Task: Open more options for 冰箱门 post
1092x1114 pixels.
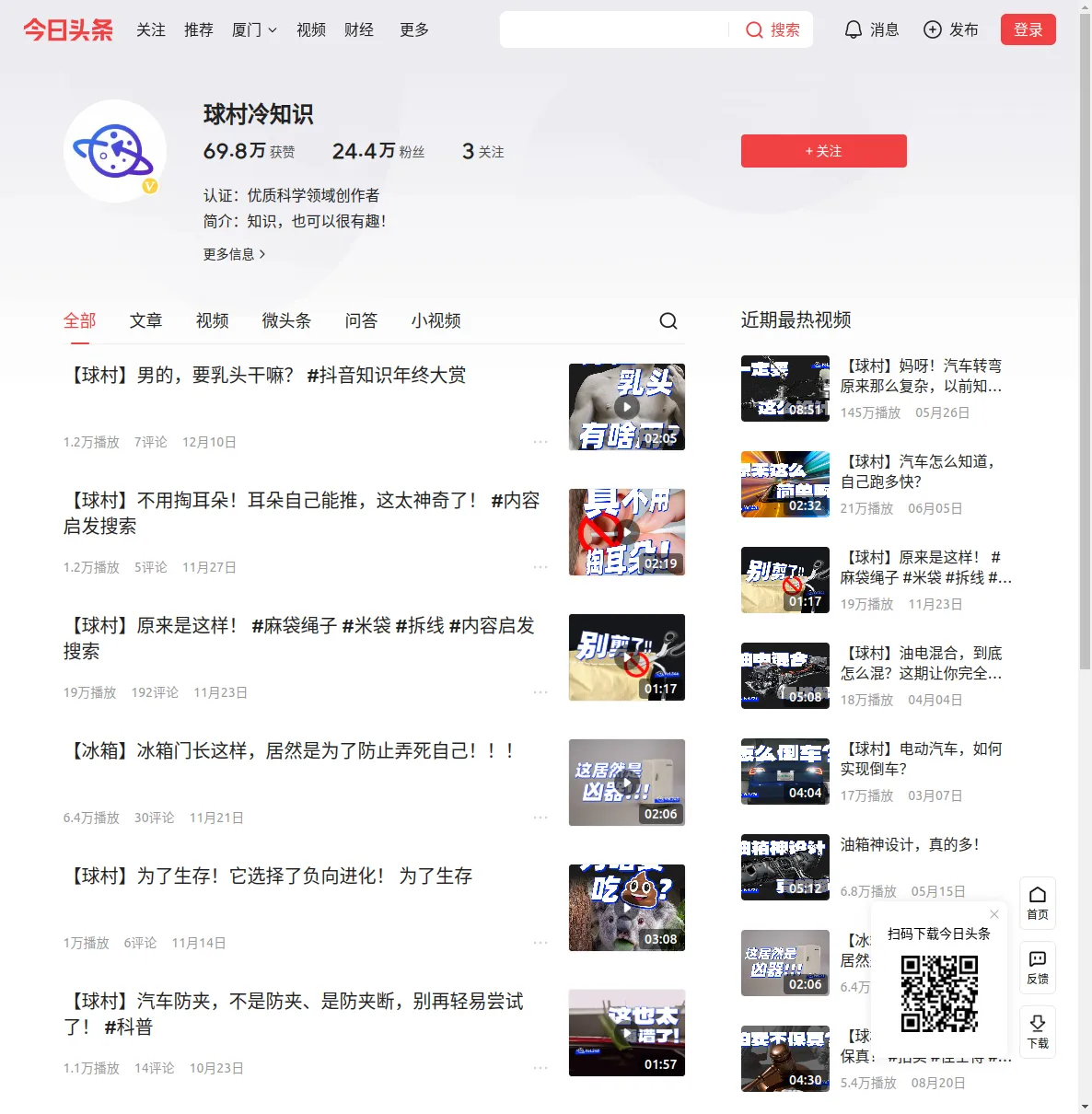Action: tap(540, 818)
